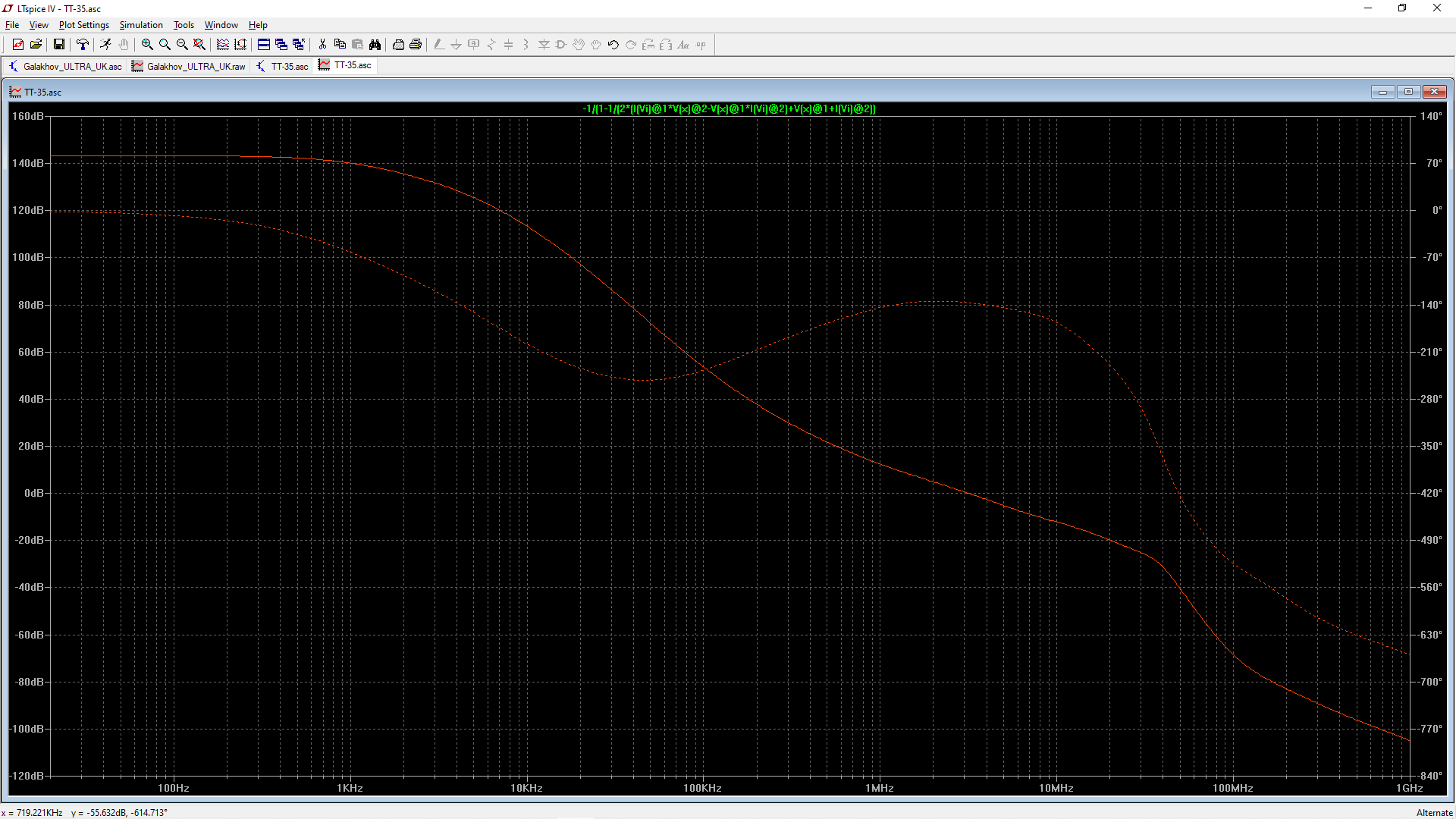The image size is (1456, 819).
Task: Switch to the Galakhov_ULTRA_UK.asc tab
Action: pyautogui.click(x=66, y=67)
